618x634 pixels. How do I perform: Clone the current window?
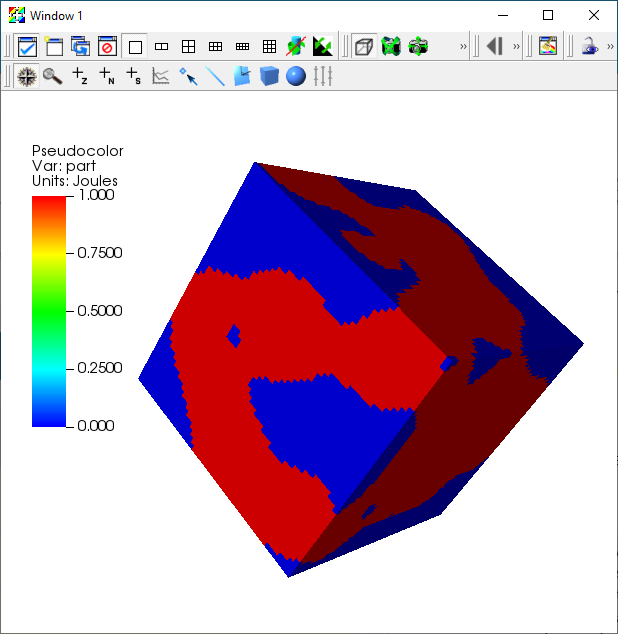click(x=80, y=46)
